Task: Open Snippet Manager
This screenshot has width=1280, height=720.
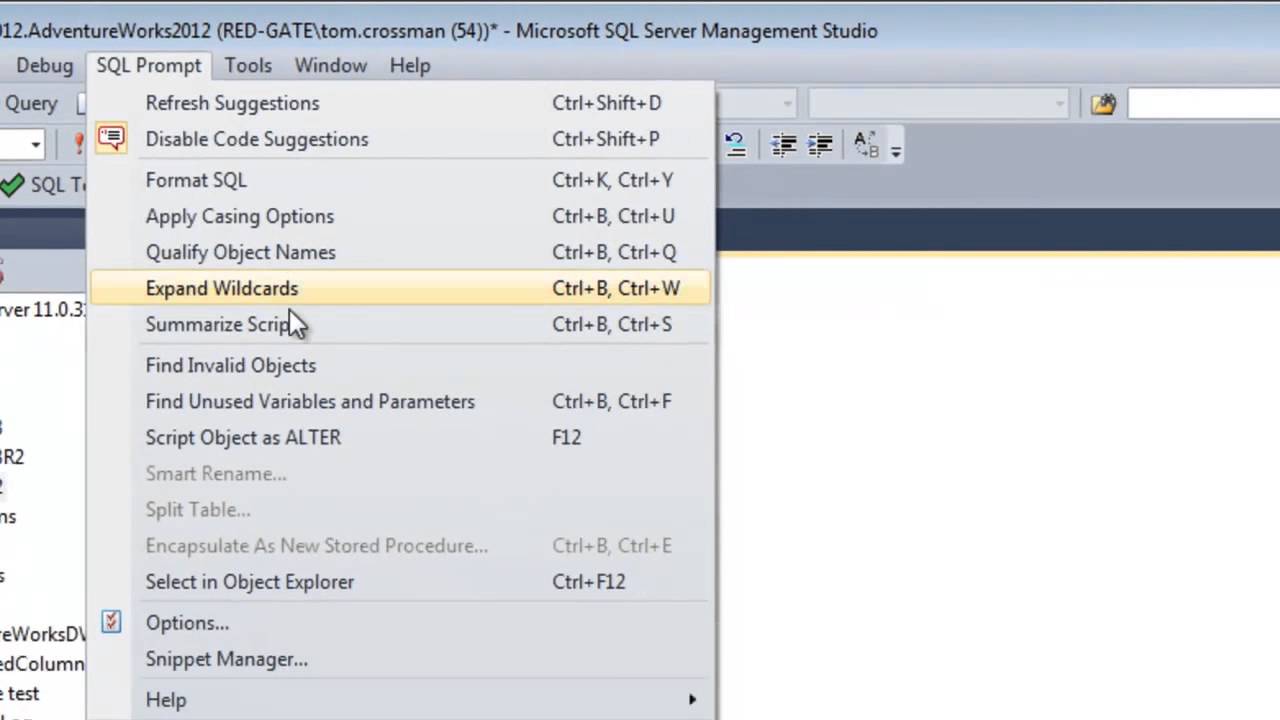Action: click(227, 659)
